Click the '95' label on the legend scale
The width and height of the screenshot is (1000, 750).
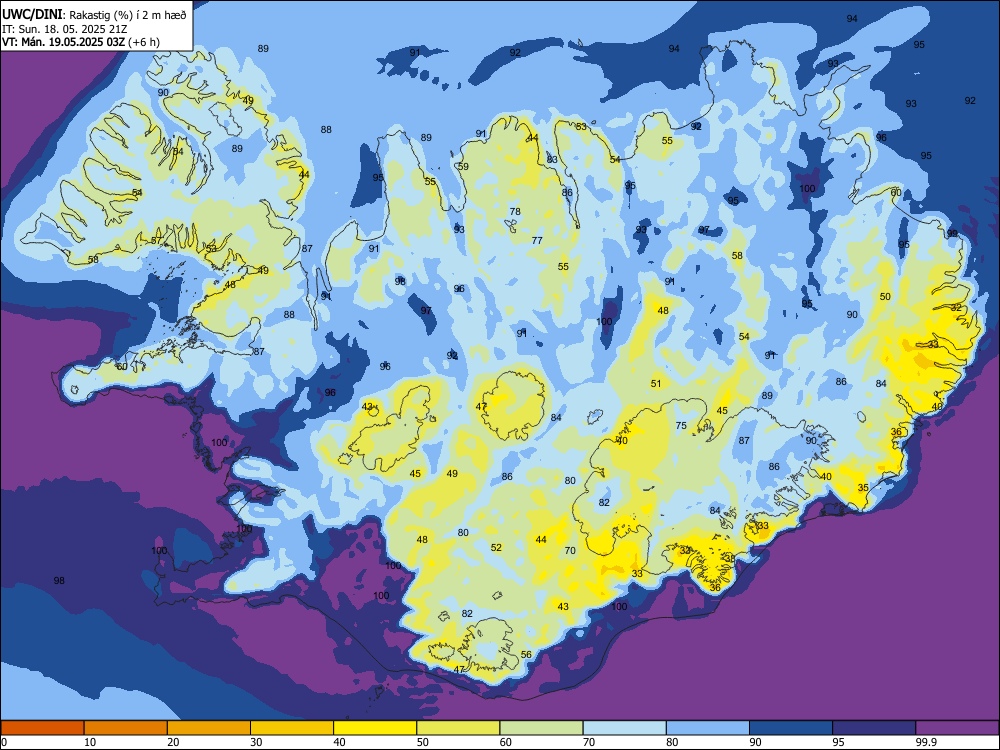[x=839, y=742]
